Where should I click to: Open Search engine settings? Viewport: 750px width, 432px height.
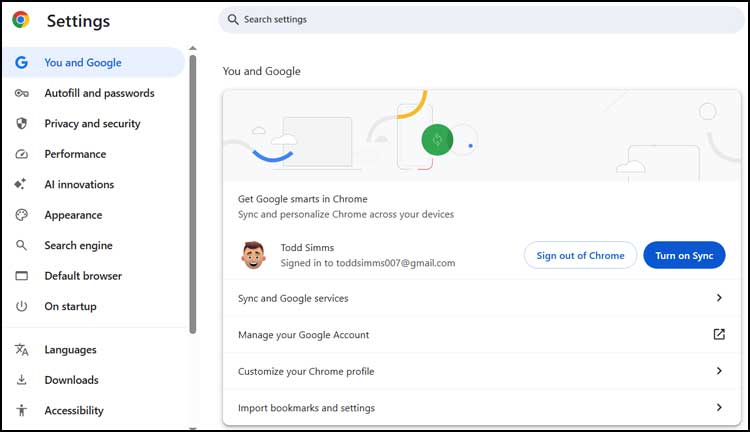click(93, 245)
